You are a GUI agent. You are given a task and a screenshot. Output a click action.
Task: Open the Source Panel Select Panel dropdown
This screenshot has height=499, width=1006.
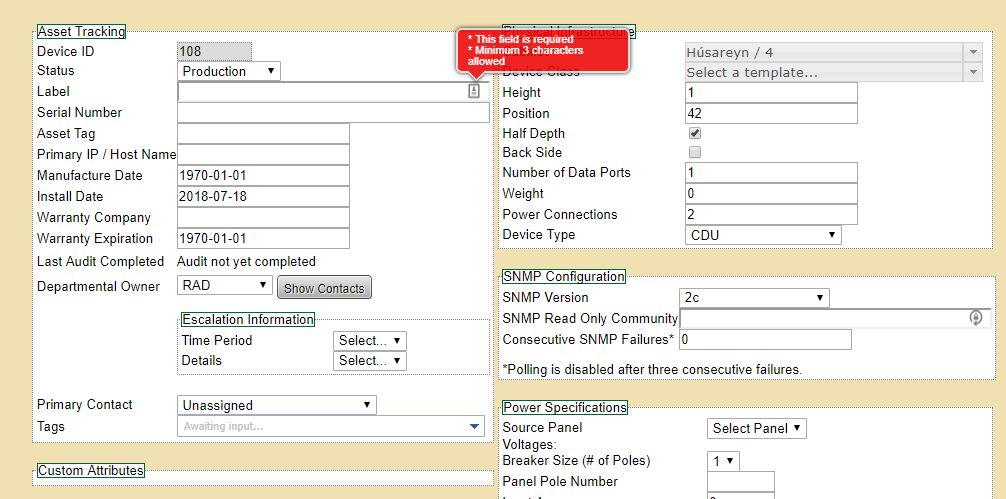pos(756,428)
